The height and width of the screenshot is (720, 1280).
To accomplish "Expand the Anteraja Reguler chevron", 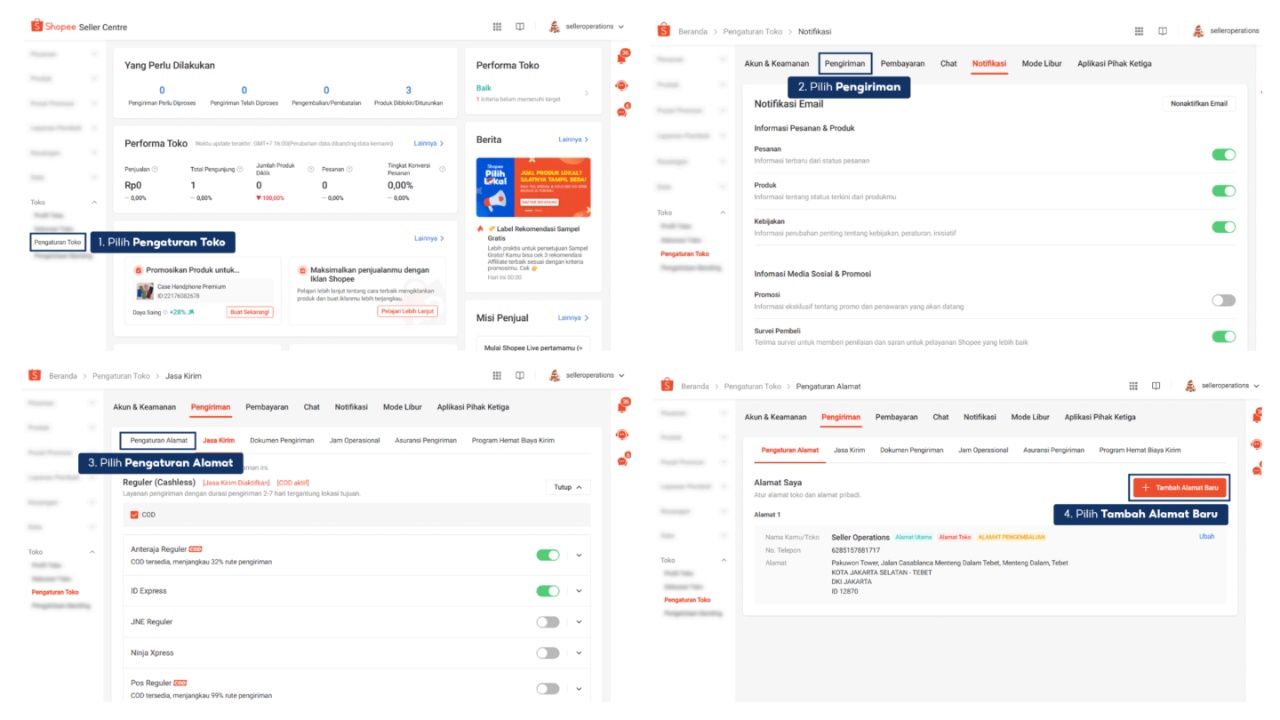I will tap(578, 555).
